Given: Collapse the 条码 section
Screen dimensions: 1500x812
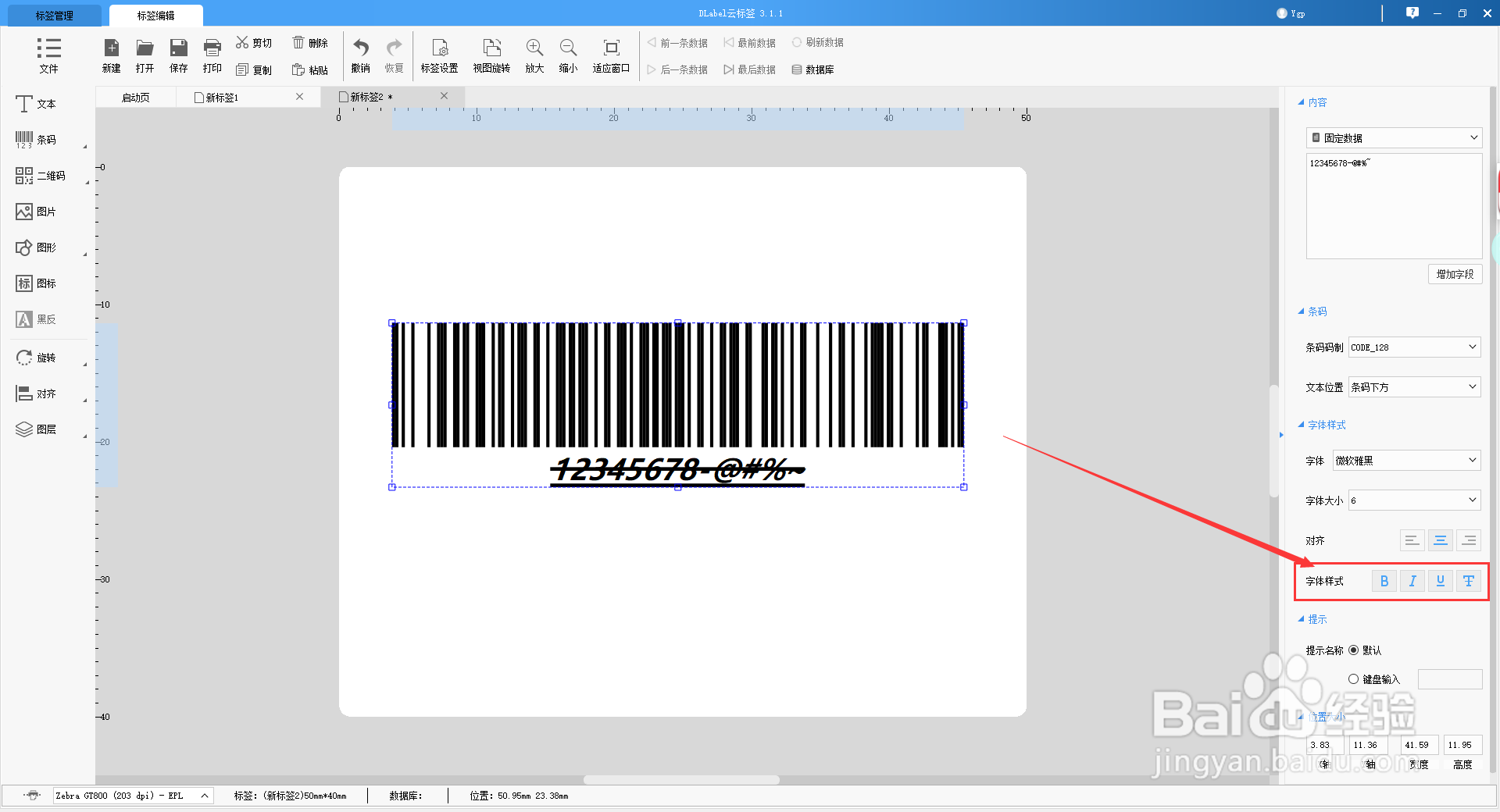Looking at the screenshot, I should pyautogui.click(x=1312, y=312).
